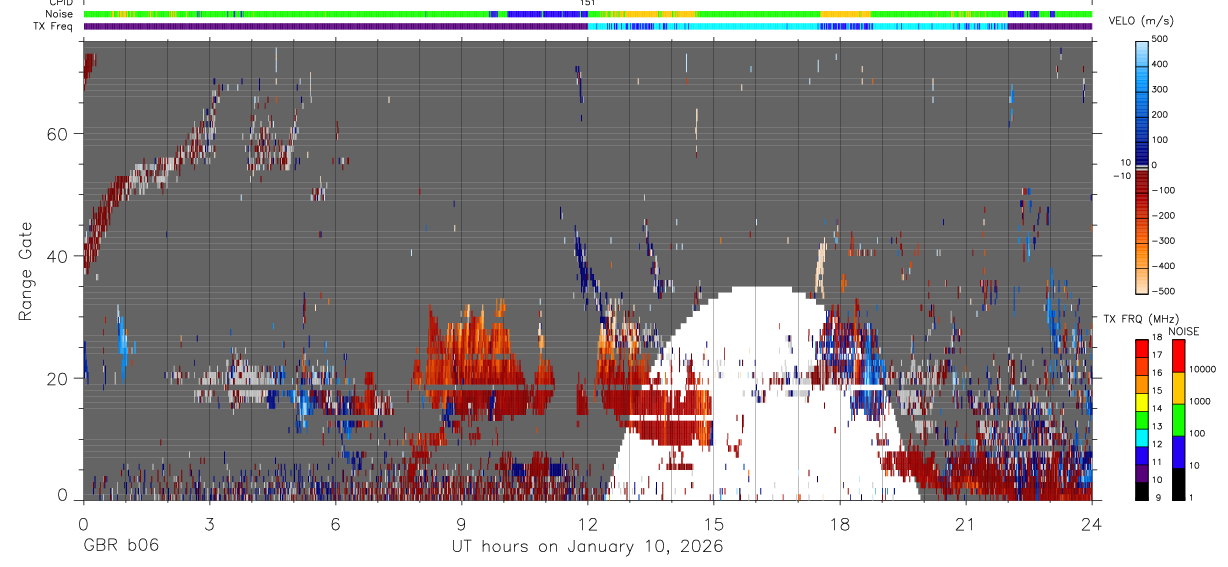The image size is (1228, 567).
Task: Click the "14" label on the TX FRQ legend
Action: pos(1158,408)
